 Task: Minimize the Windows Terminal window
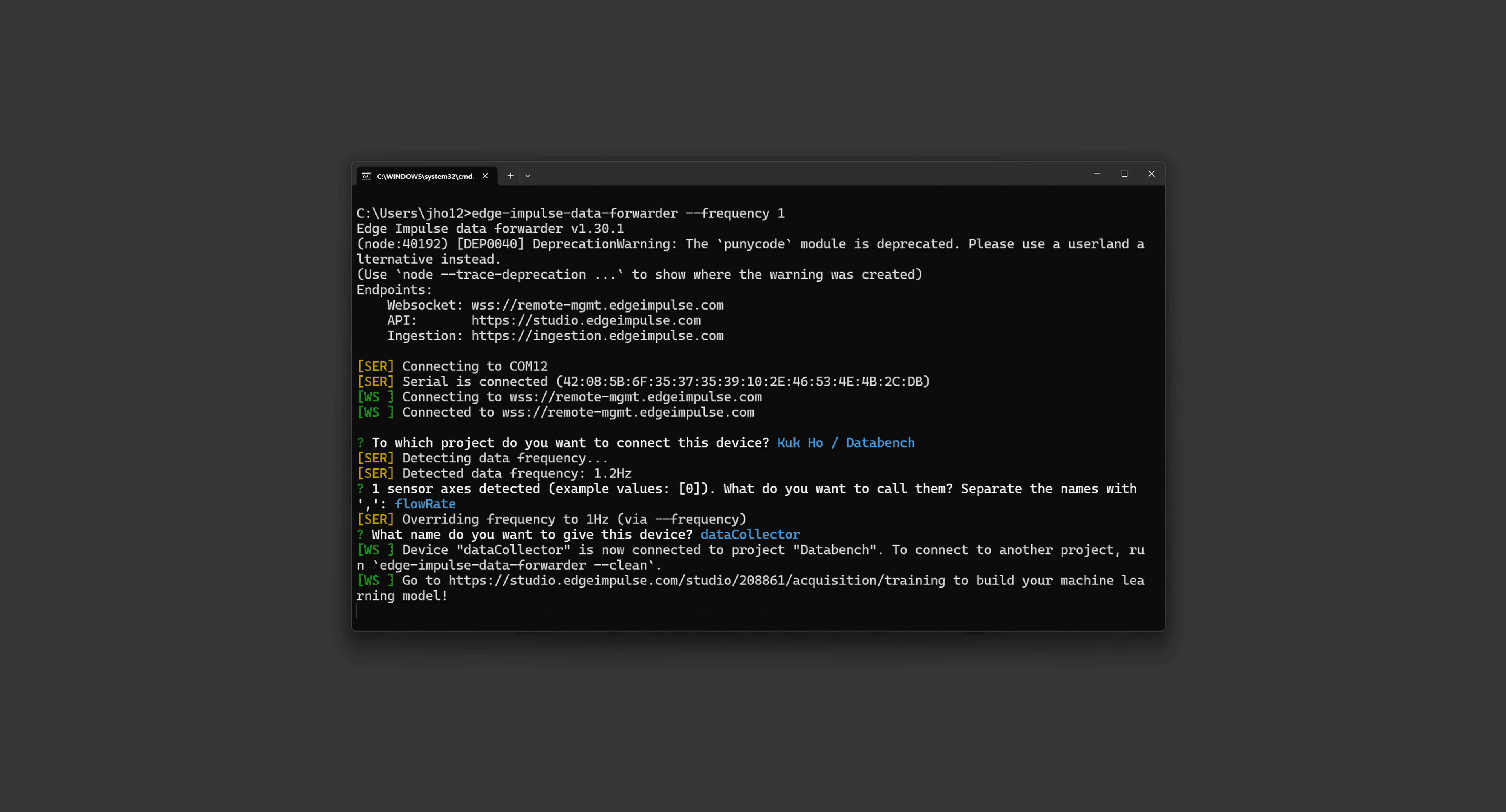(1097, 174)
